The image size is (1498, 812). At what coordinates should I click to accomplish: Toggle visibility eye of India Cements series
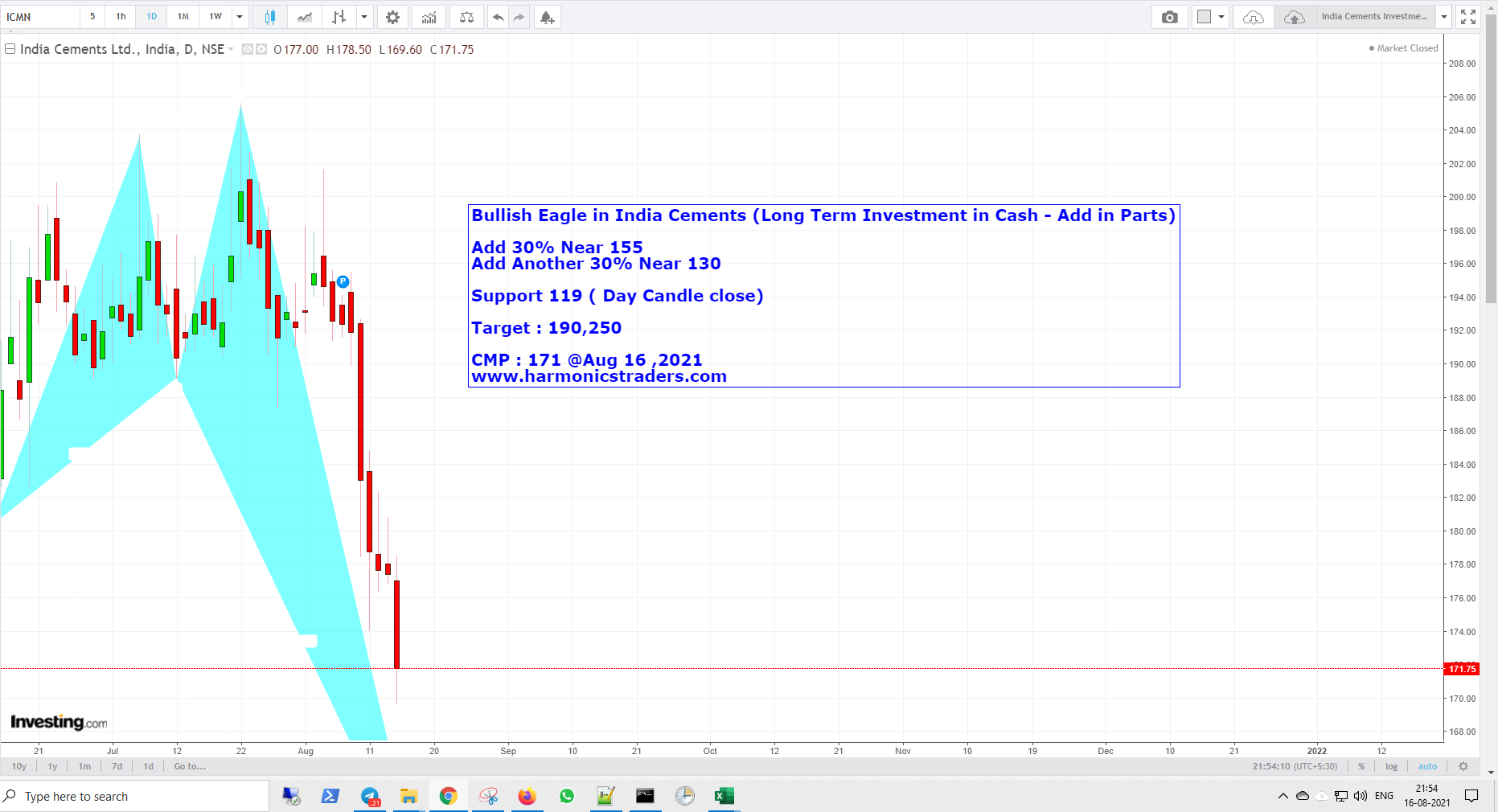click(x=248, y=49)
